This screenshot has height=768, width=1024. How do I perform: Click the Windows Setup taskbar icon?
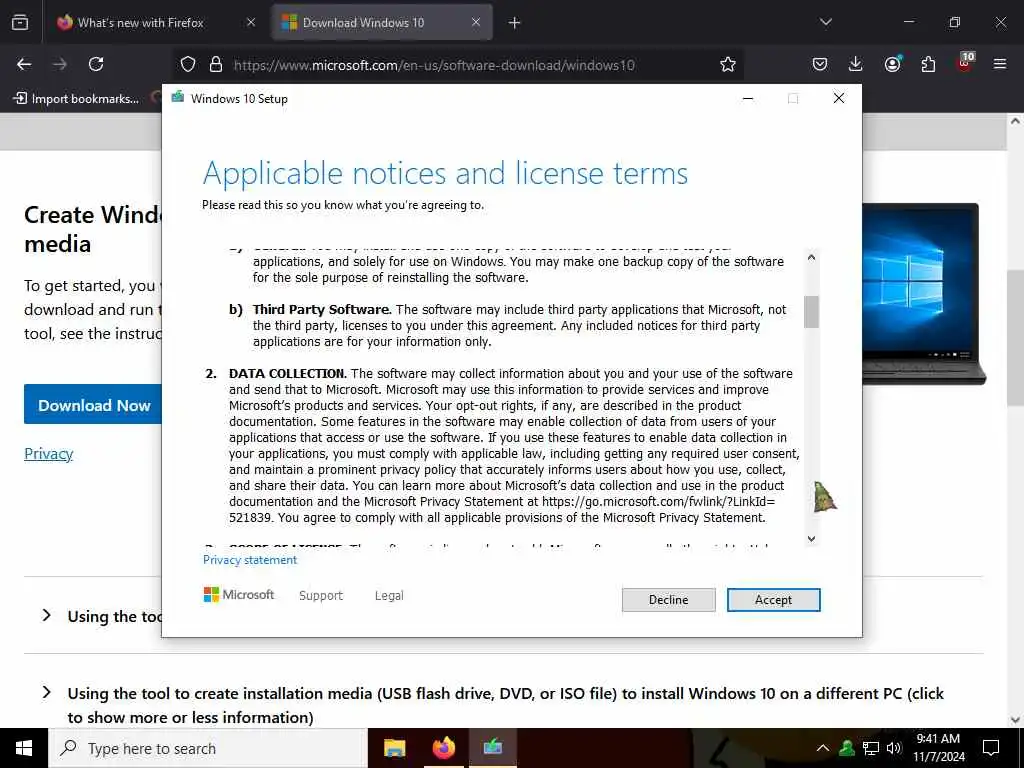493,748
